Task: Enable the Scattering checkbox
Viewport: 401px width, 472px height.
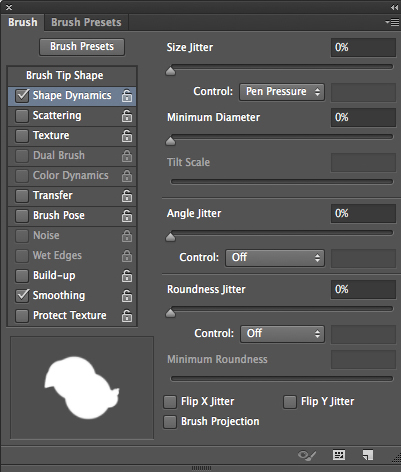Action: tap(22, 116)
